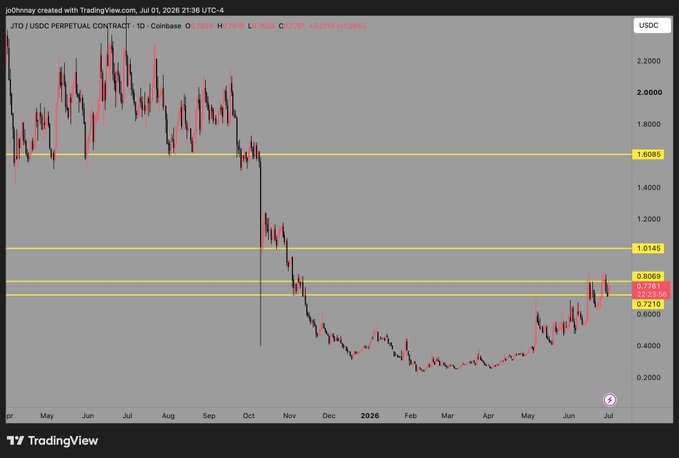Click the Feb label on time axis
This screenshot has height=458, width=679.
[411, 416]
